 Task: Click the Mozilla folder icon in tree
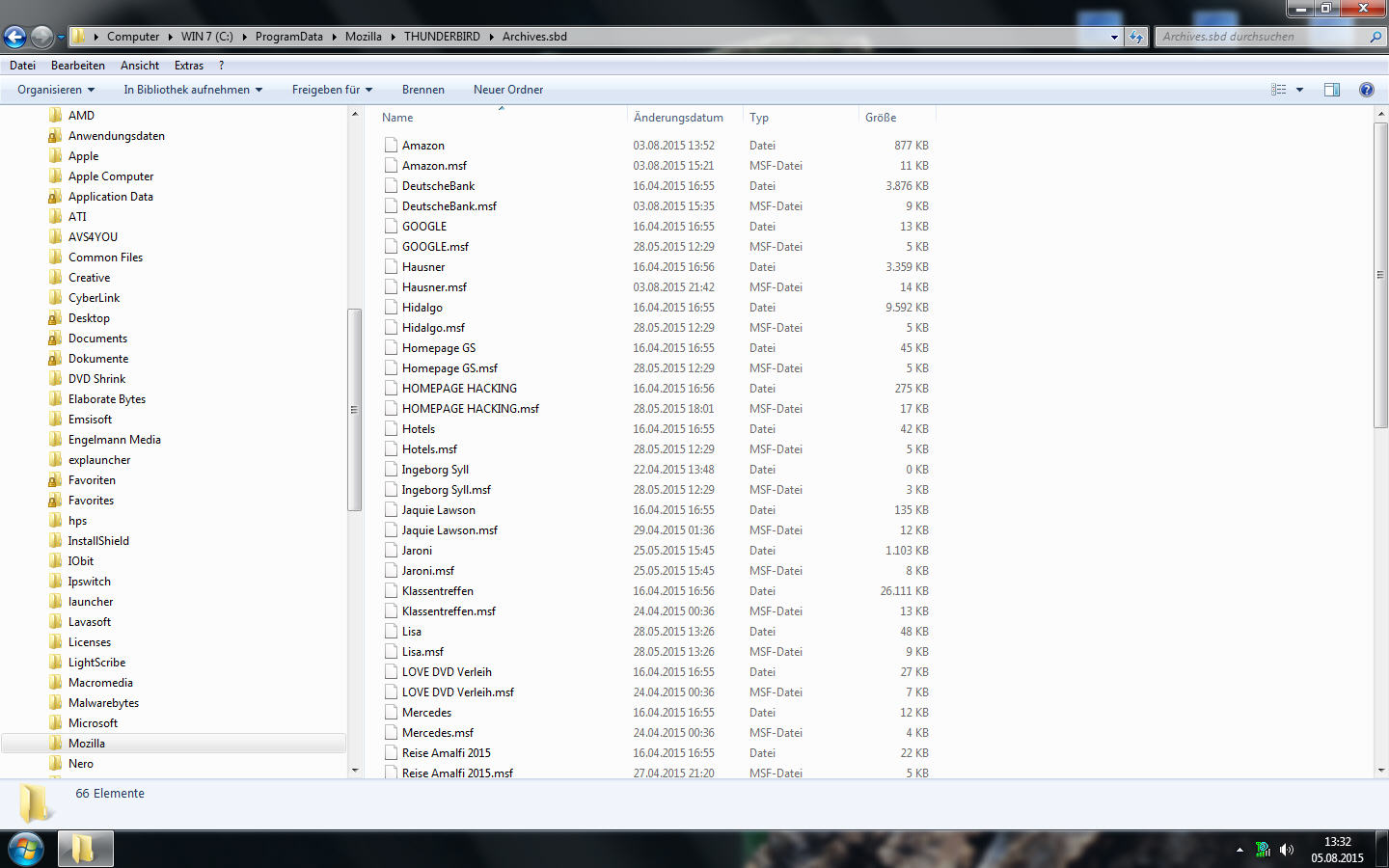pyautogui.click(x=55, y=744)
